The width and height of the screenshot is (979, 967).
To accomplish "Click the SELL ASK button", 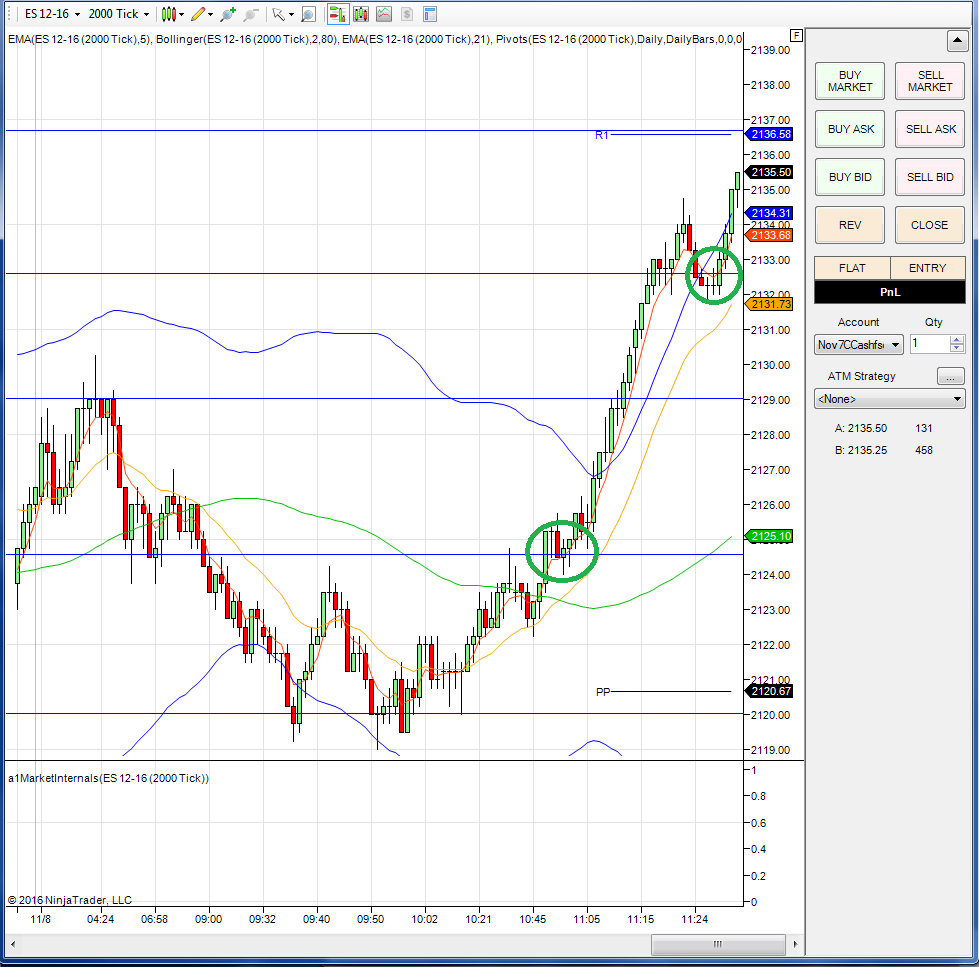I will [930, 129].
